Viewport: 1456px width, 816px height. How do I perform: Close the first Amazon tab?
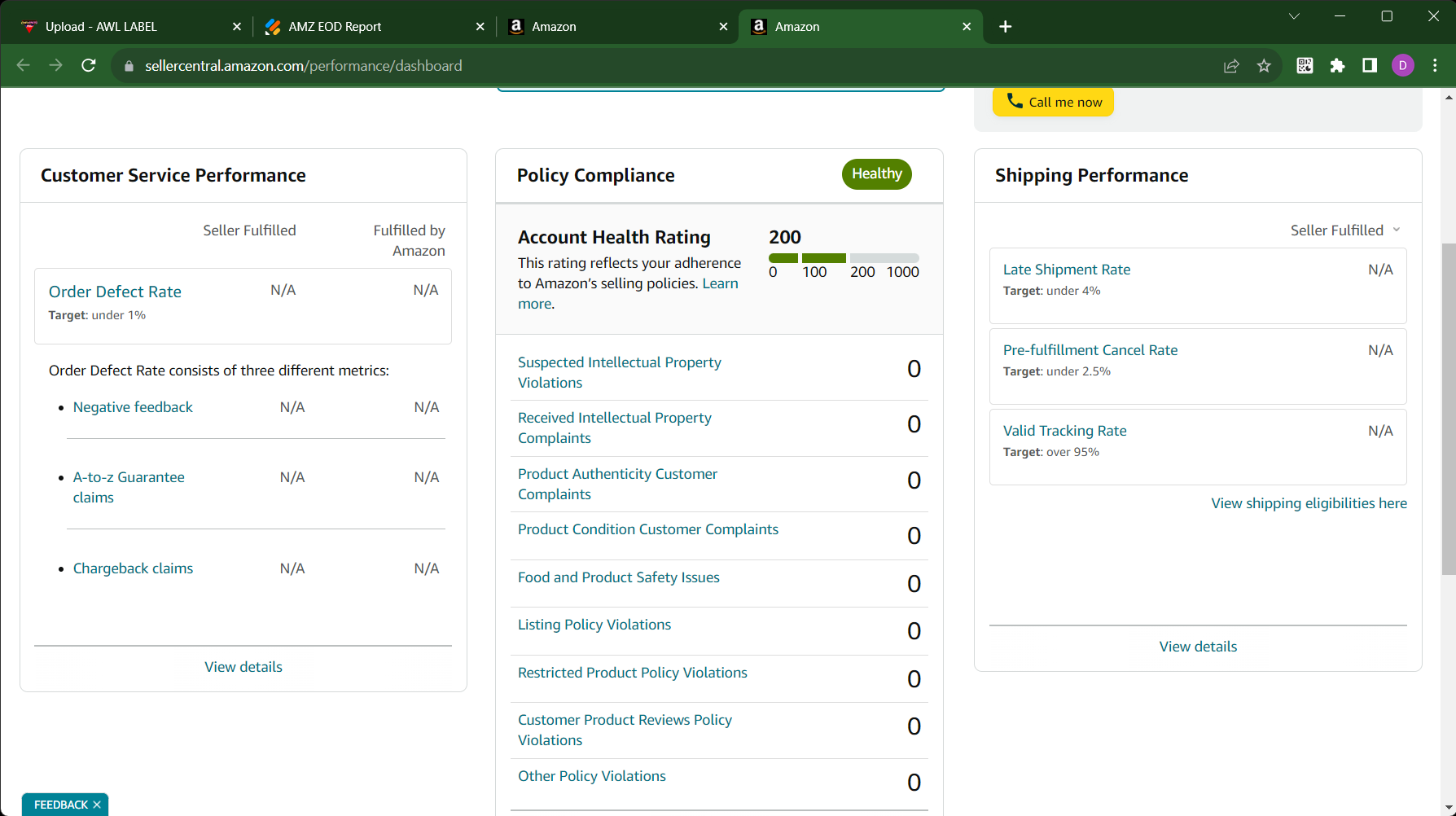(724, 27)
